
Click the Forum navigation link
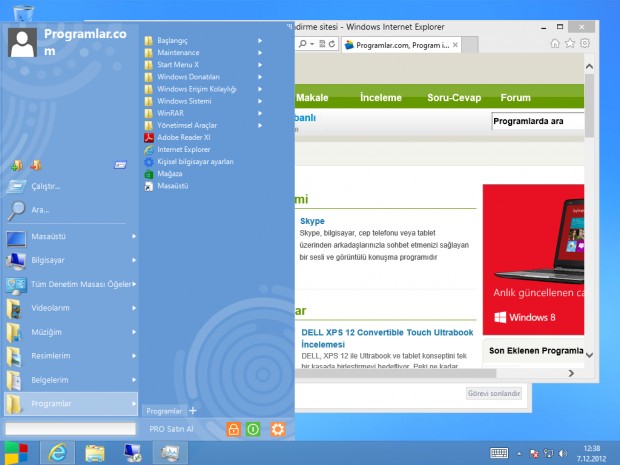coord(515,98)
